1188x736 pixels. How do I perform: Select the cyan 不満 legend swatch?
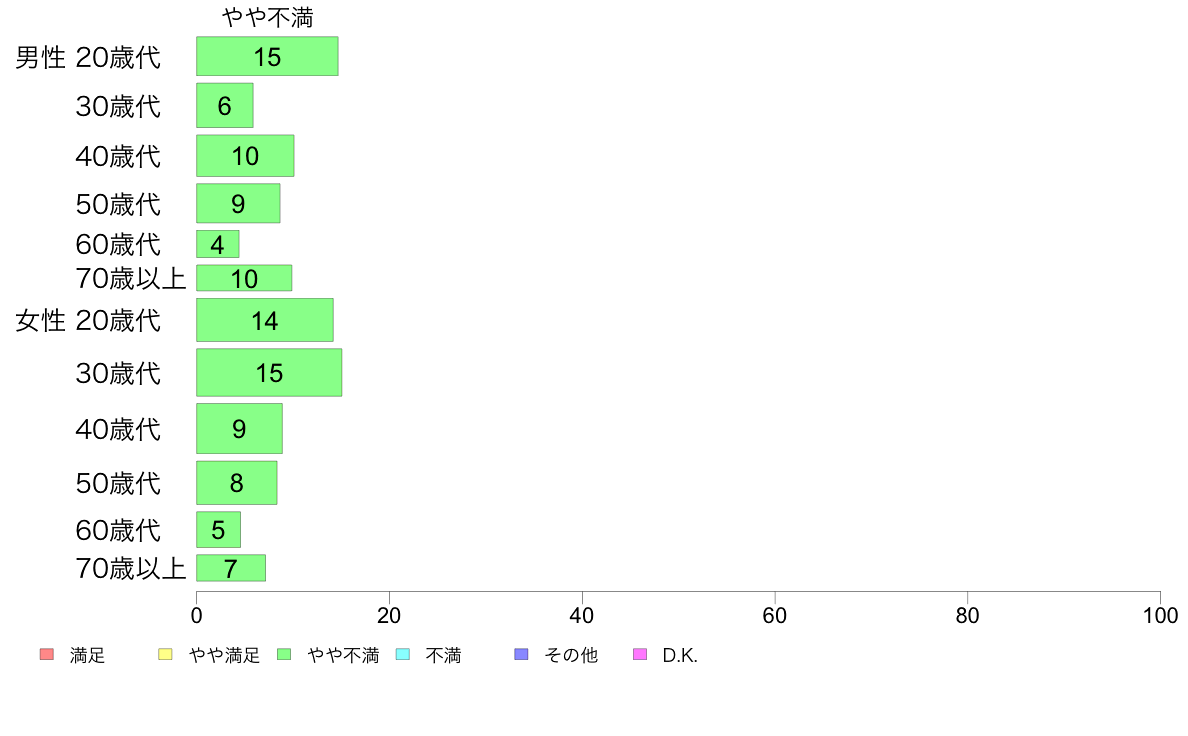point(403,654)
